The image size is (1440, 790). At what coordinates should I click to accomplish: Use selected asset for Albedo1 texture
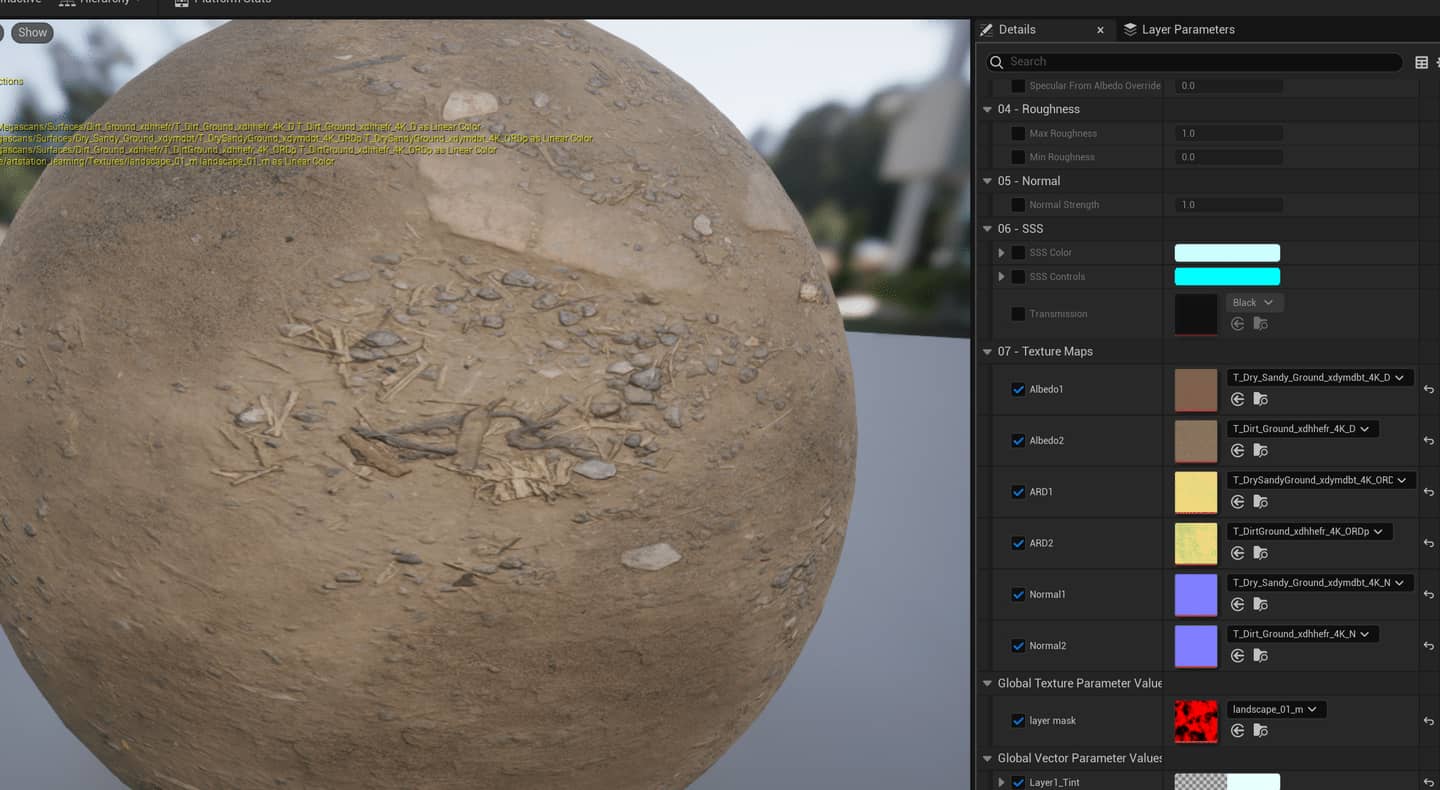click(1237, 399)
